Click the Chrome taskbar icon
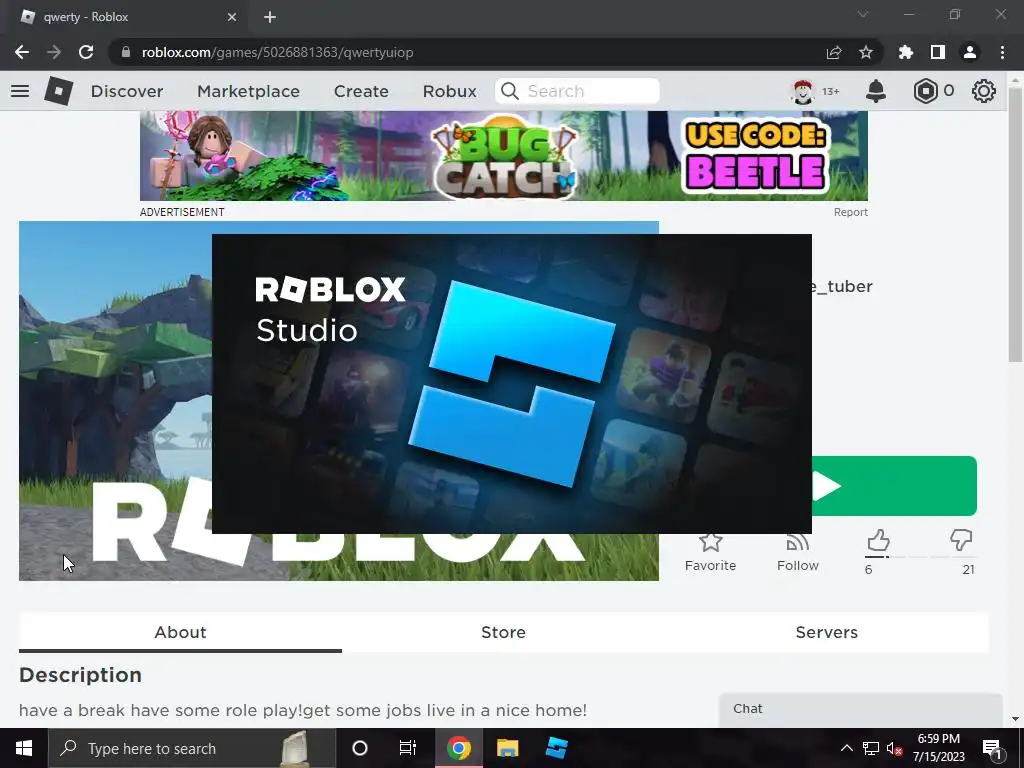 (458, 748)
